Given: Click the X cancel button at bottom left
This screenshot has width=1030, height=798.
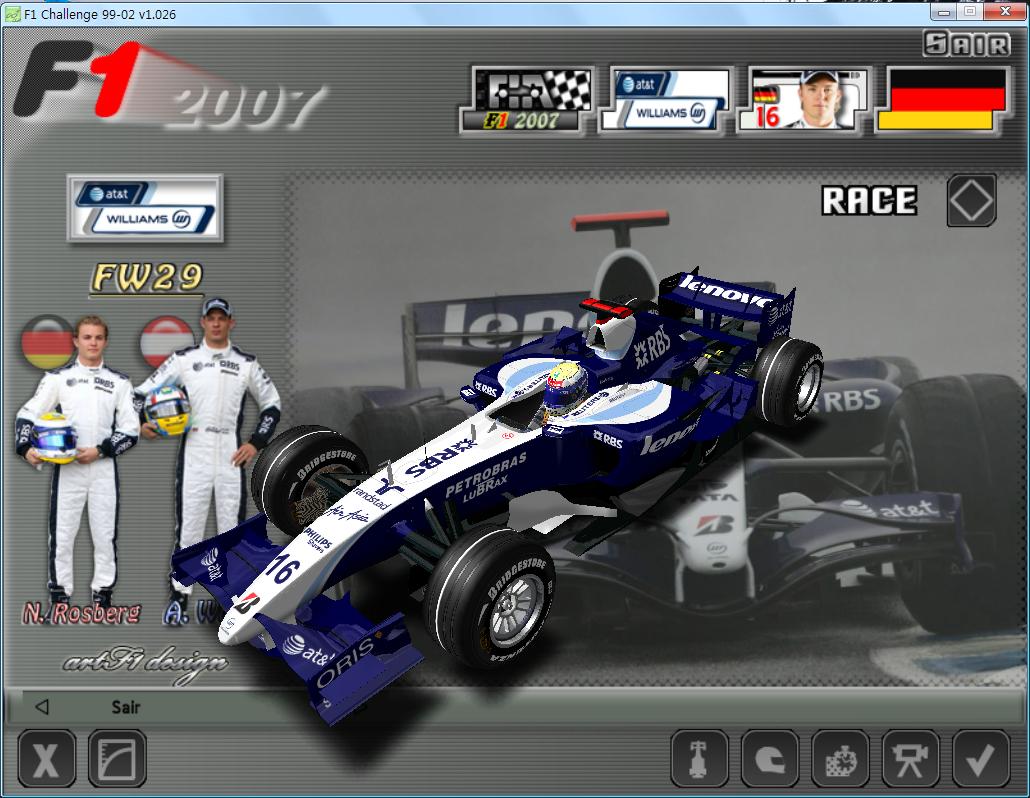Looking at the screenshot, I should tap(46, 759).
